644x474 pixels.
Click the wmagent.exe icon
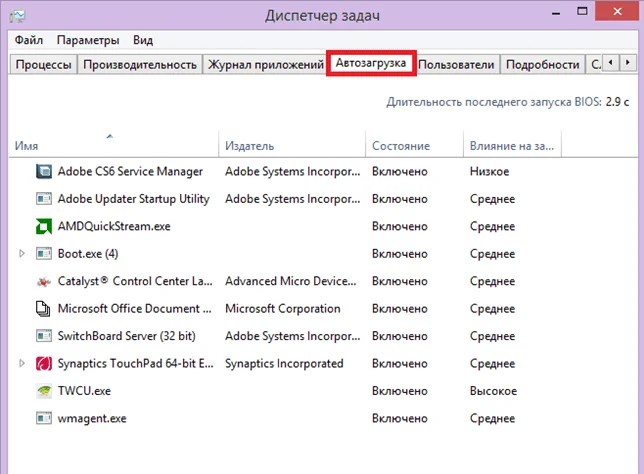(43, 417)
